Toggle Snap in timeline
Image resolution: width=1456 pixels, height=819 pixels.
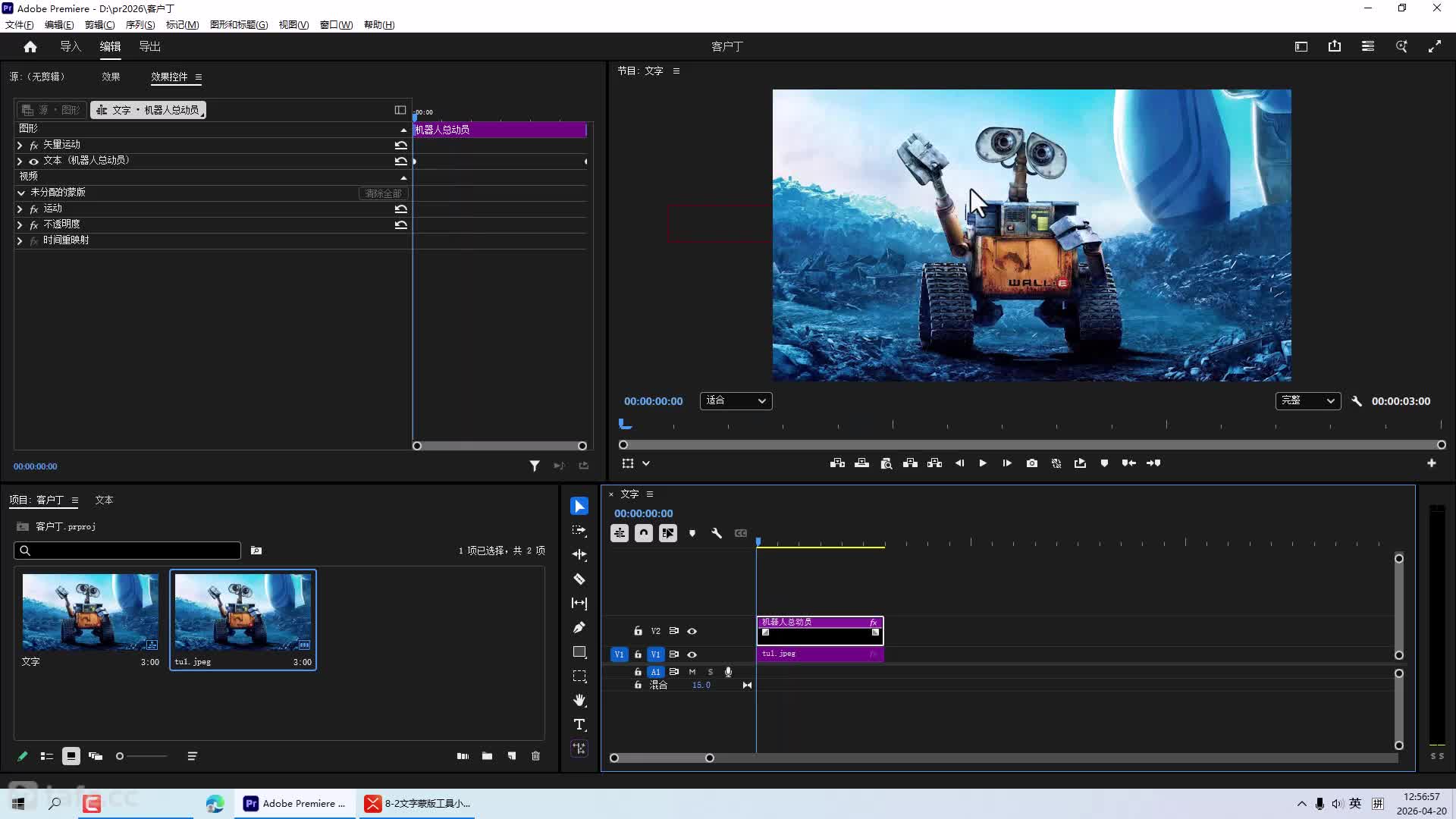(644, 533)
